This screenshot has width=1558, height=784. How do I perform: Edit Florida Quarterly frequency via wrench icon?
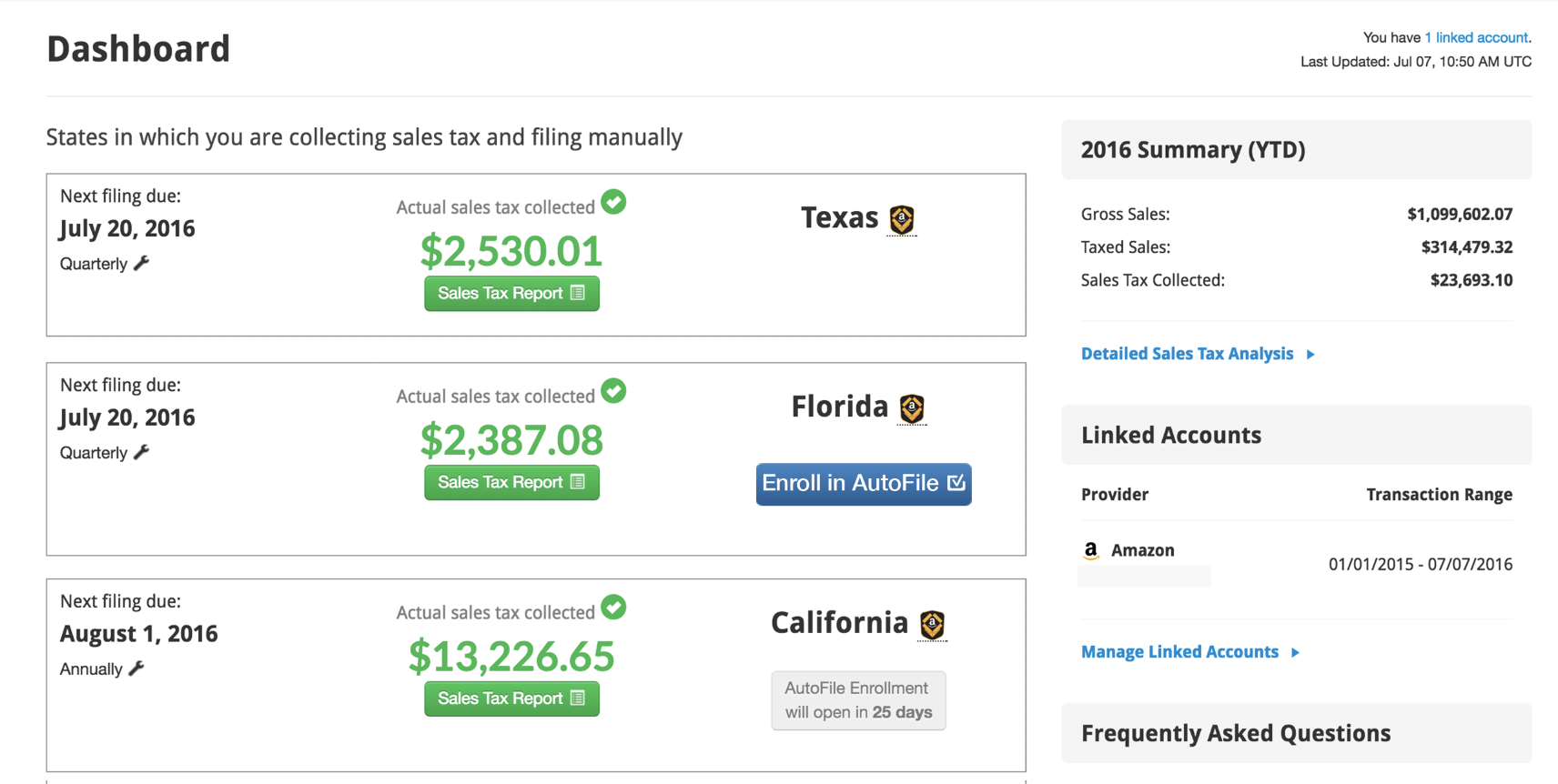pos(141,453)
